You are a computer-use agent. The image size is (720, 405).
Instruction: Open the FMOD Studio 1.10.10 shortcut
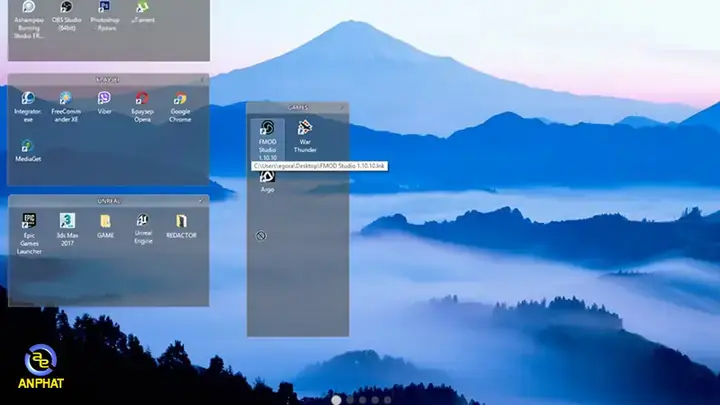[268, 130]
